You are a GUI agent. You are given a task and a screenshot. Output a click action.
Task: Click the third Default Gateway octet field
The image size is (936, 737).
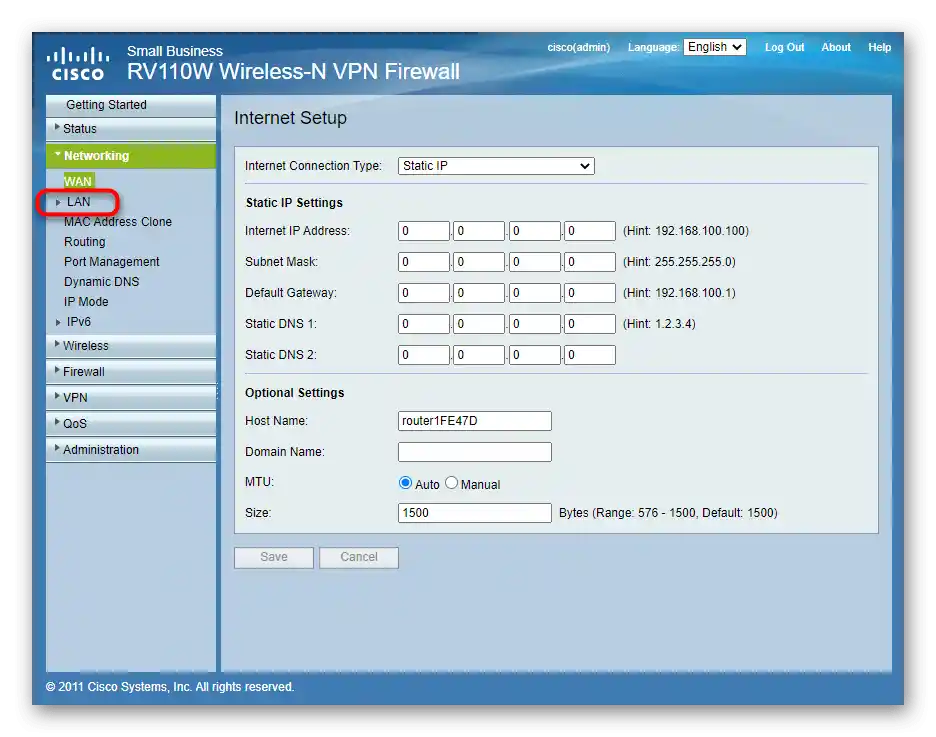click(x=534, y=293)
